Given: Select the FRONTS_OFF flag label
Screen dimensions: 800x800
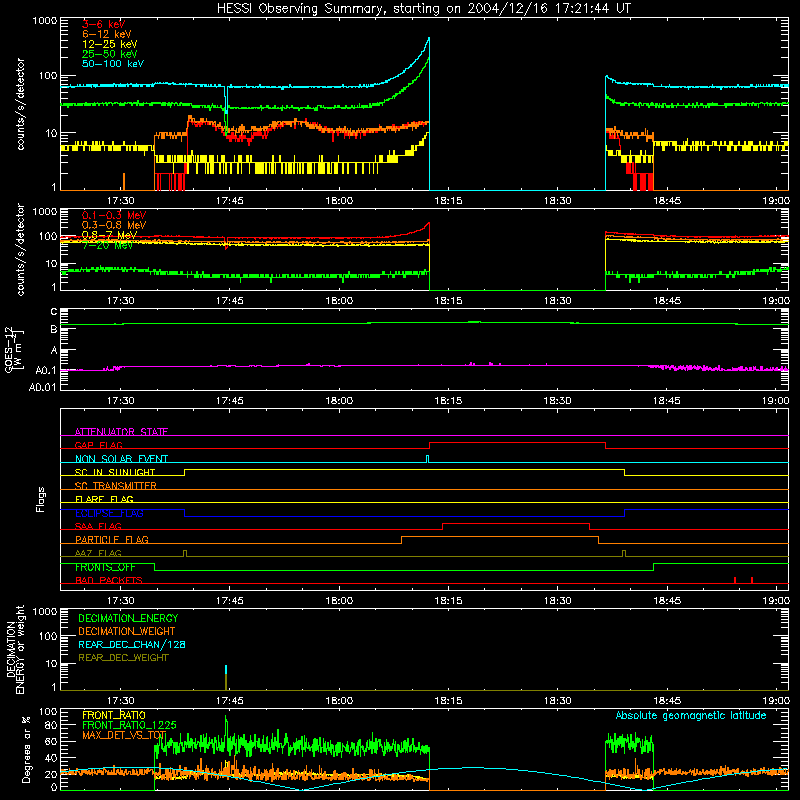Looking at the screenshot, I should coord(105,567).
